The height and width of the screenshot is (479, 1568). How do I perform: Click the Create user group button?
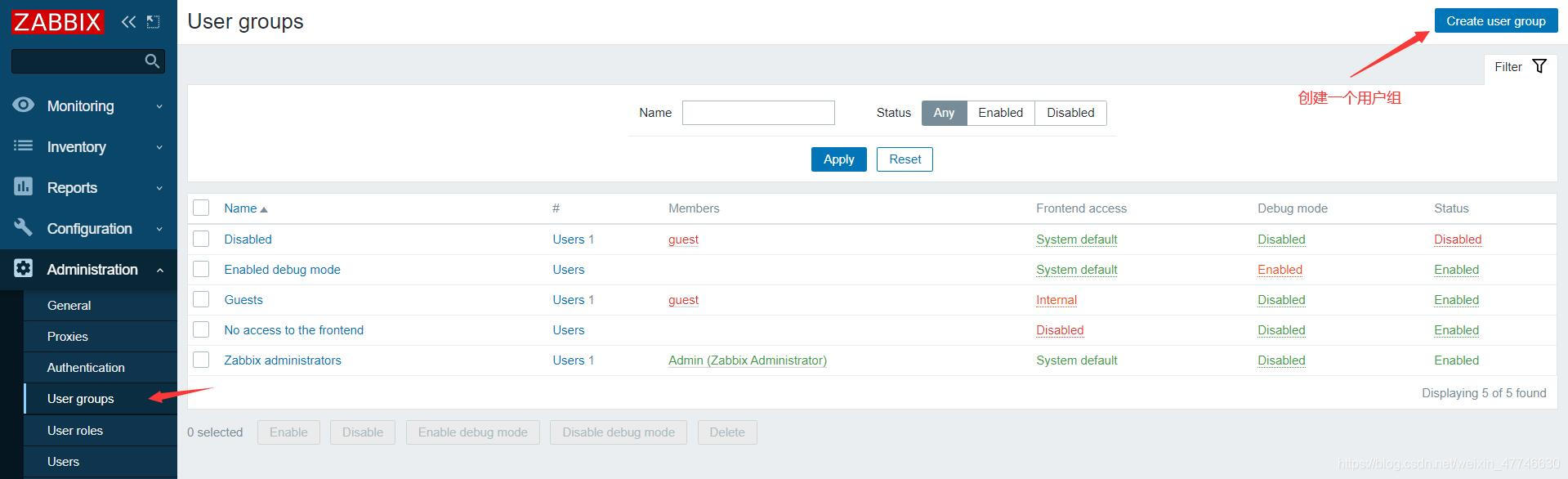[1495, 21]
